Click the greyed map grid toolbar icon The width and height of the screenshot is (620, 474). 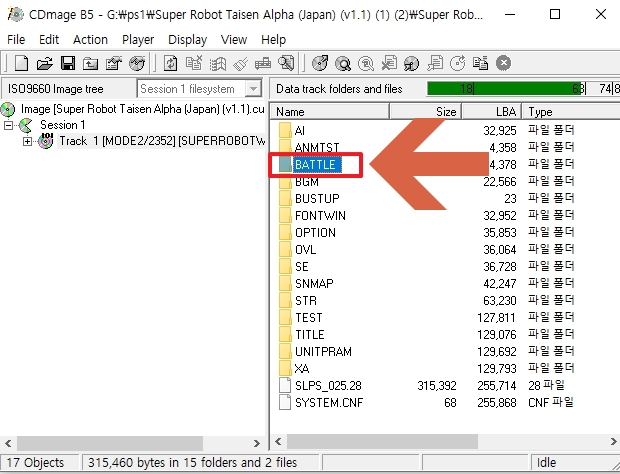pos(217,63)
